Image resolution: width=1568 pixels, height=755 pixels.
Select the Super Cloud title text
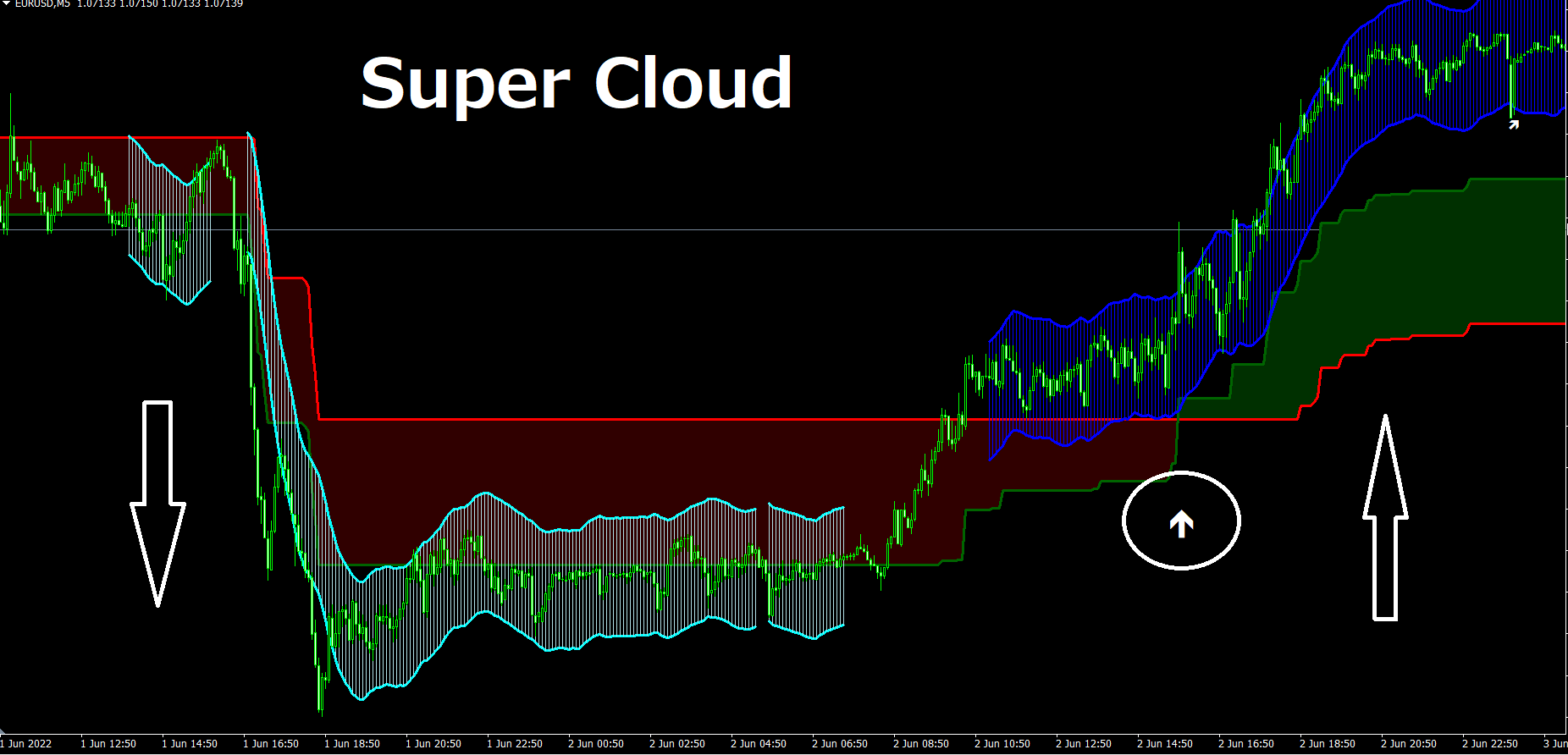point(577,83)
